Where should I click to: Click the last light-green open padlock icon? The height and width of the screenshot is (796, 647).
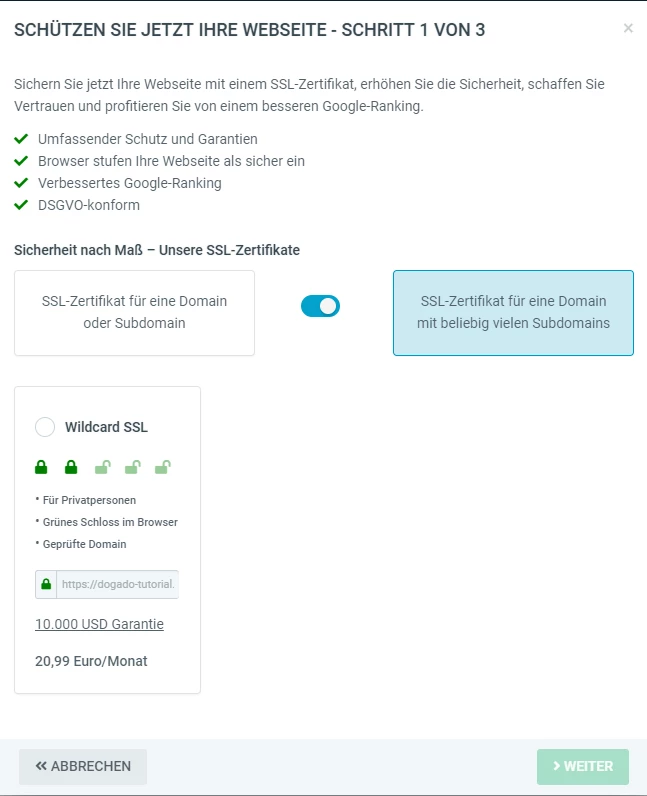pyautogui.click(x=162, y=466)
